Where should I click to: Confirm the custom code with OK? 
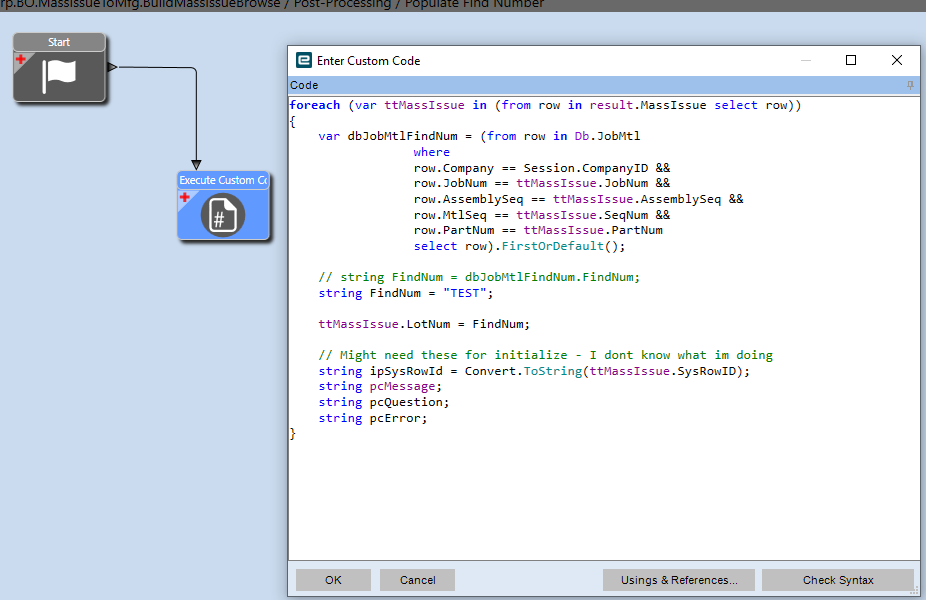333,580
